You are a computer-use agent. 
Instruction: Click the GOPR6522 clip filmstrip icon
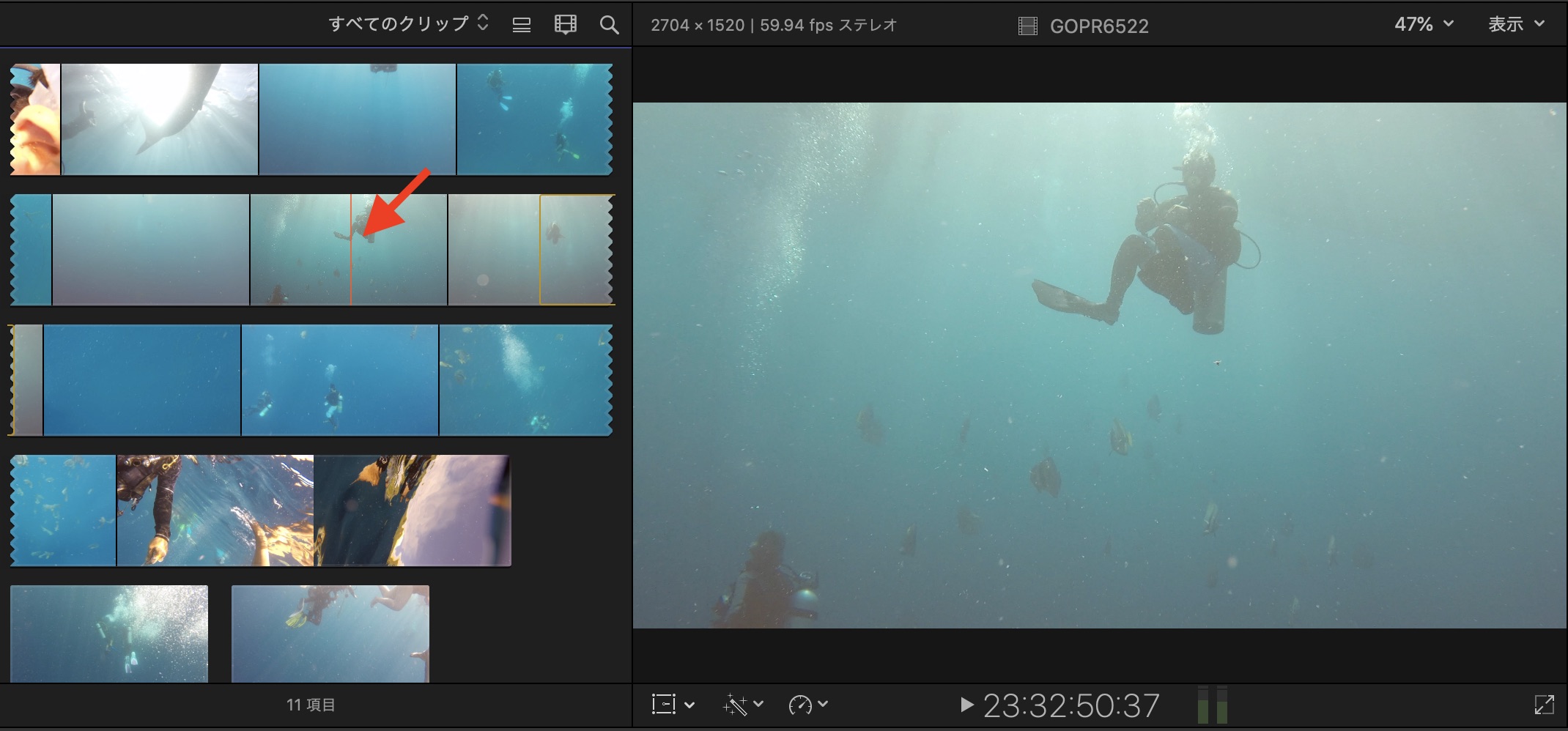(x=1027, y=26)
